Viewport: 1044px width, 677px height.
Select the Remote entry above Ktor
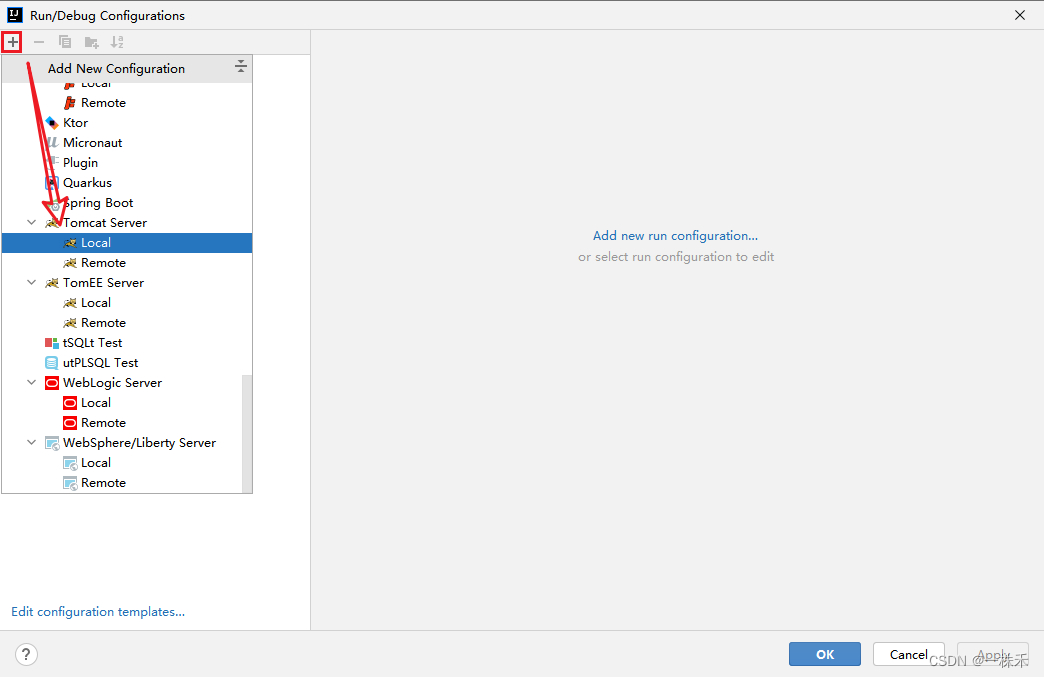127,103
